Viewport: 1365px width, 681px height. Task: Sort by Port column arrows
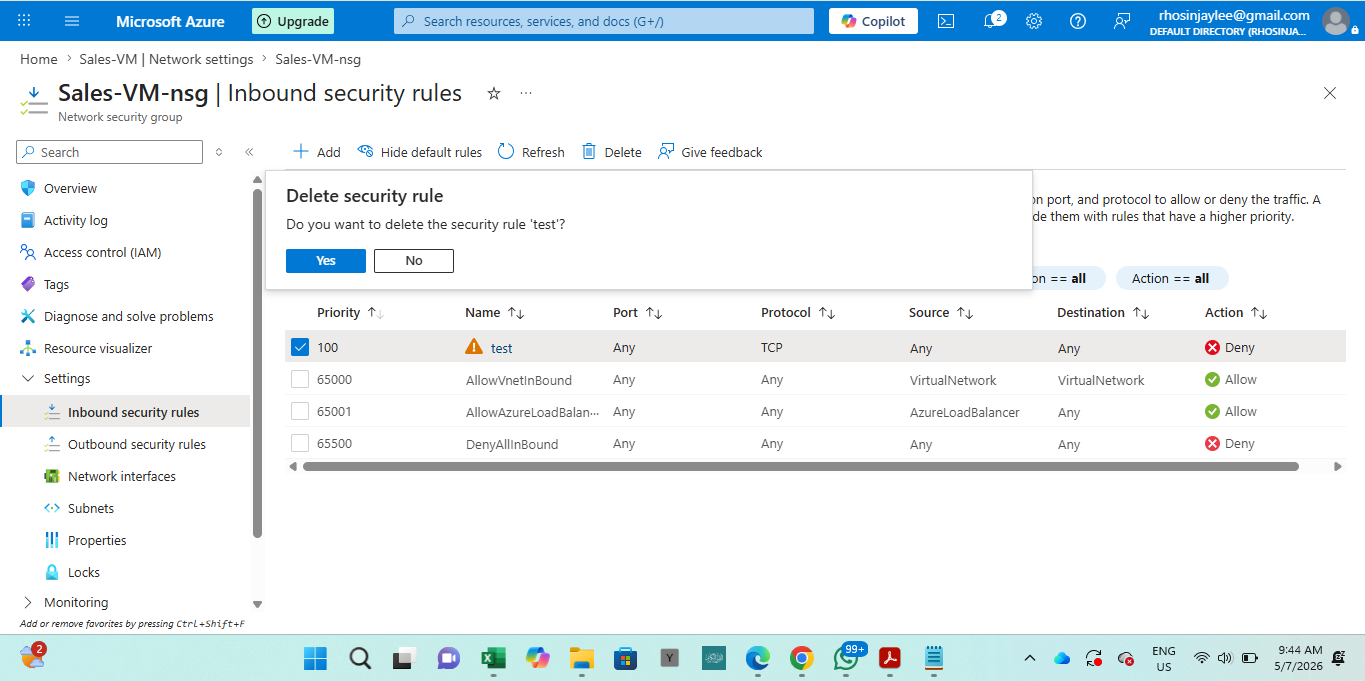(654, 313)
